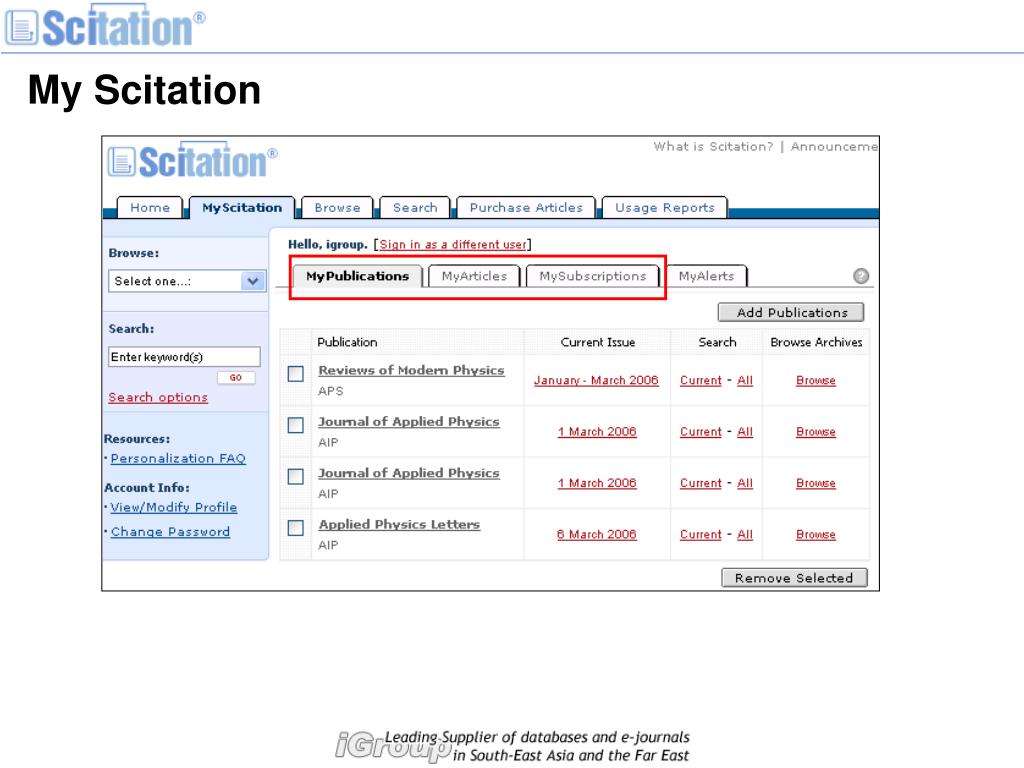
Task: Open the Search navigation tab
Action: pyautogui.click(x=415, y=208)
